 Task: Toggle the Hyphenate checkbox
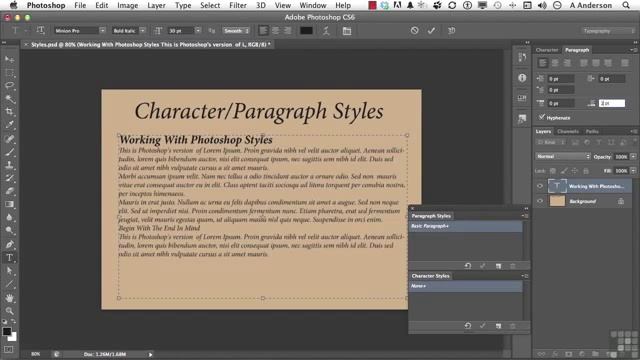[542, 117]
